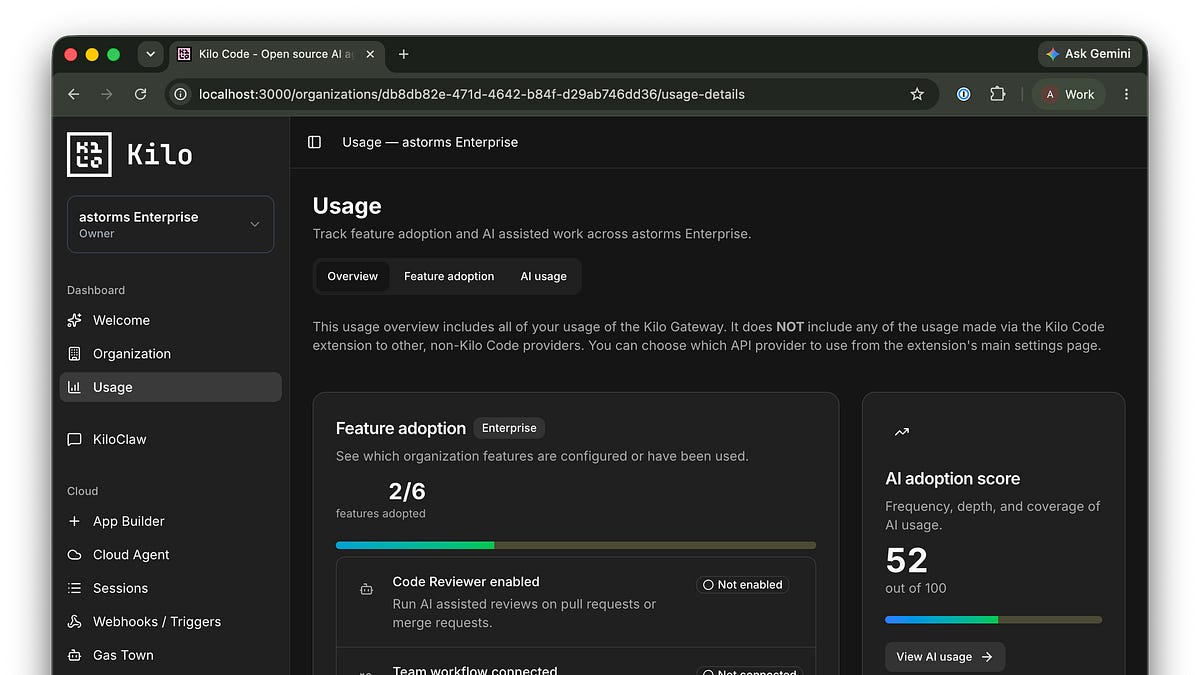The width and height of the screenshot is (1200, 675).
Task: Open KiloClaw in the sidebar
Action: click(170, 439)
